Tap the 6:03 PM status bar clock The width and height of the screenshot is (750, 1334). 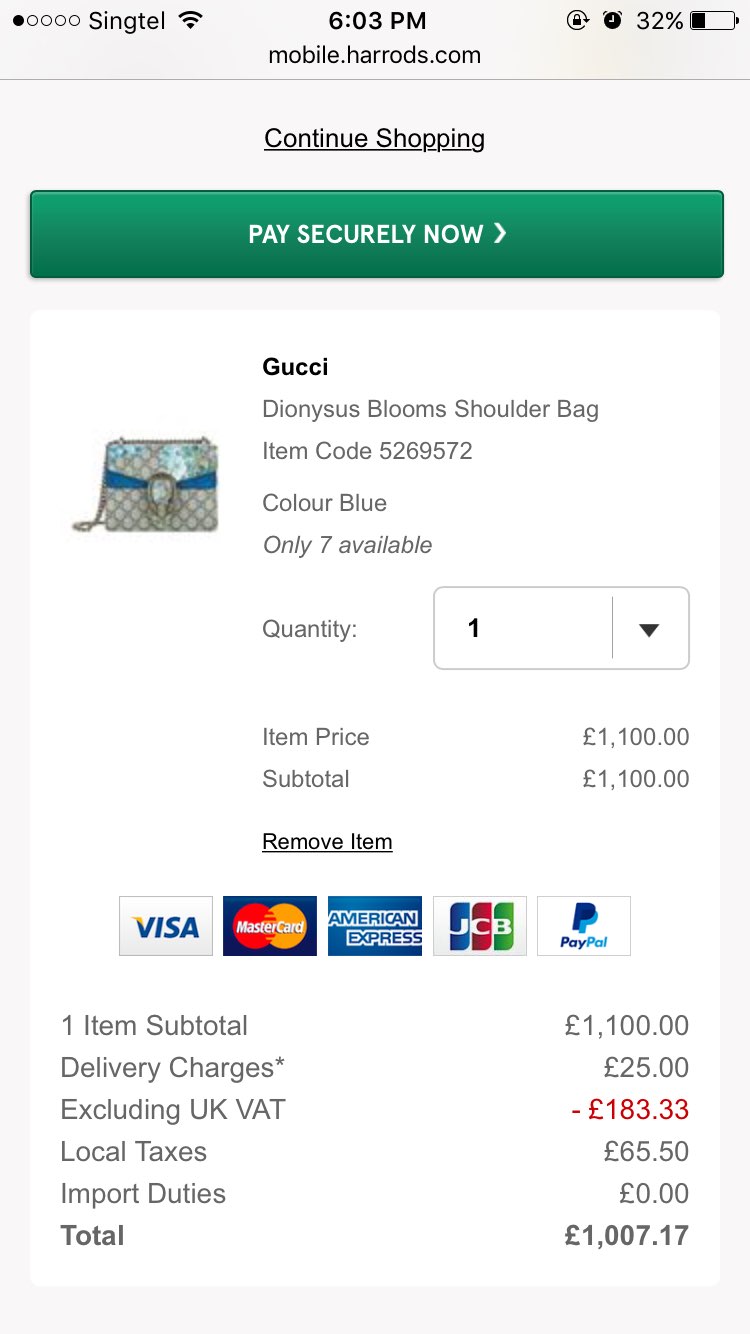376,20
